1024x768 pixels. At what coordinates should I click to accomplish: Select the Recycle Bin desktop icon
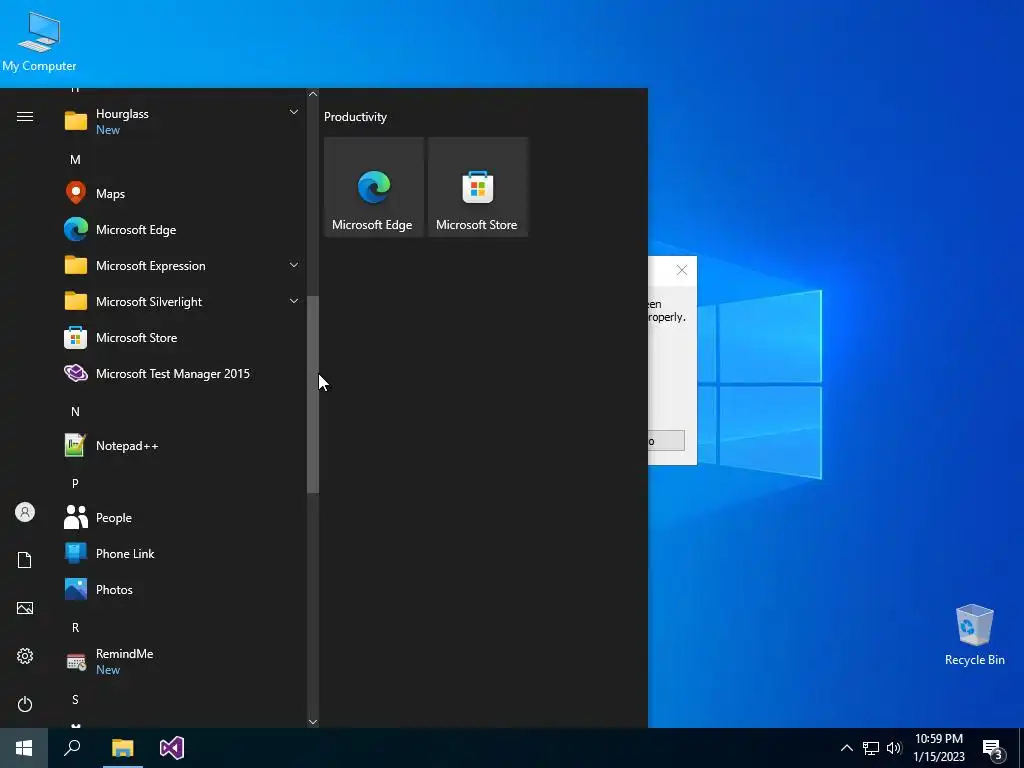[974, 635]
